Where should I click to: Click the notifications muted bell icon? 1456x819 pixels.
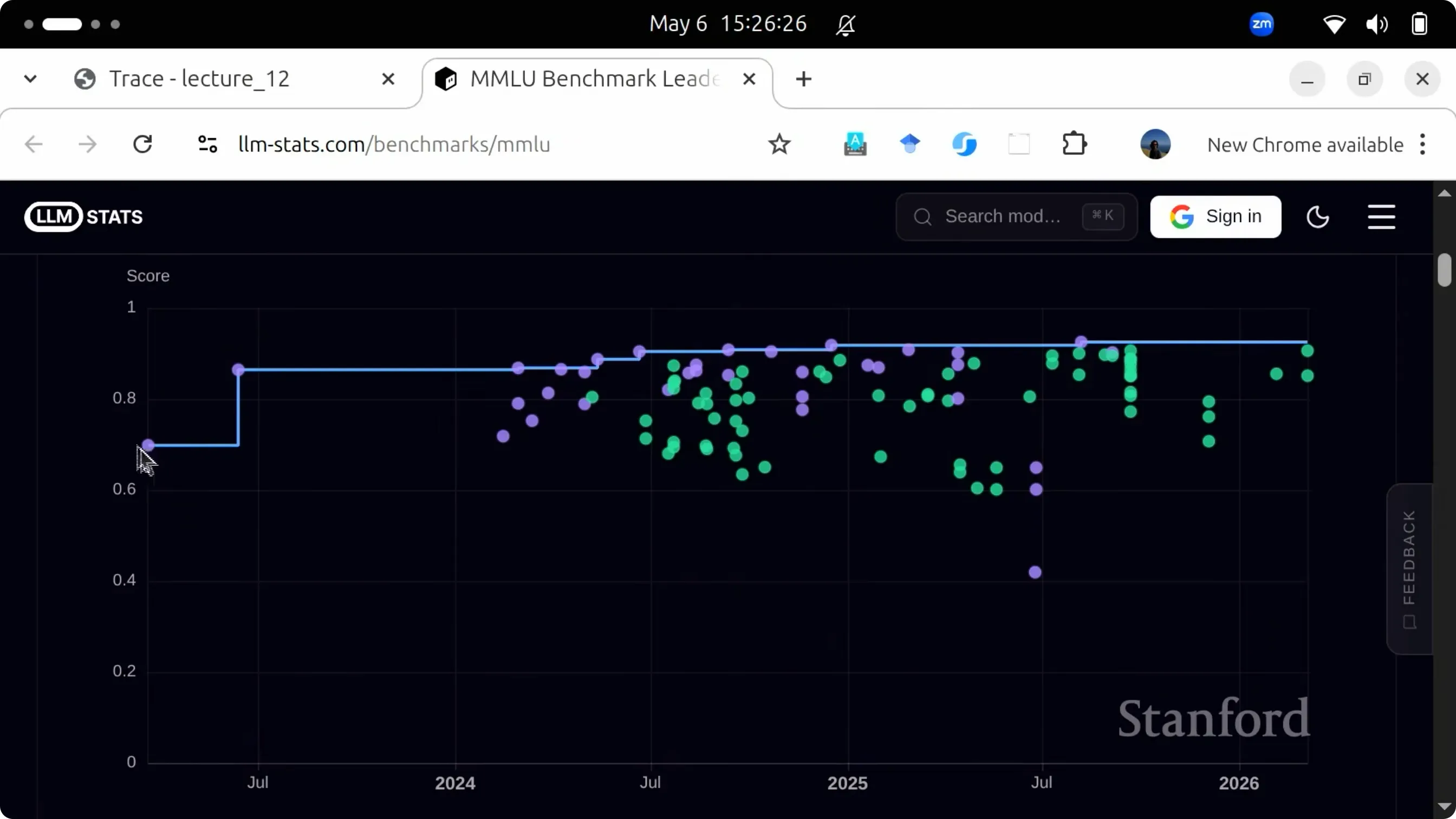point(846,24)
